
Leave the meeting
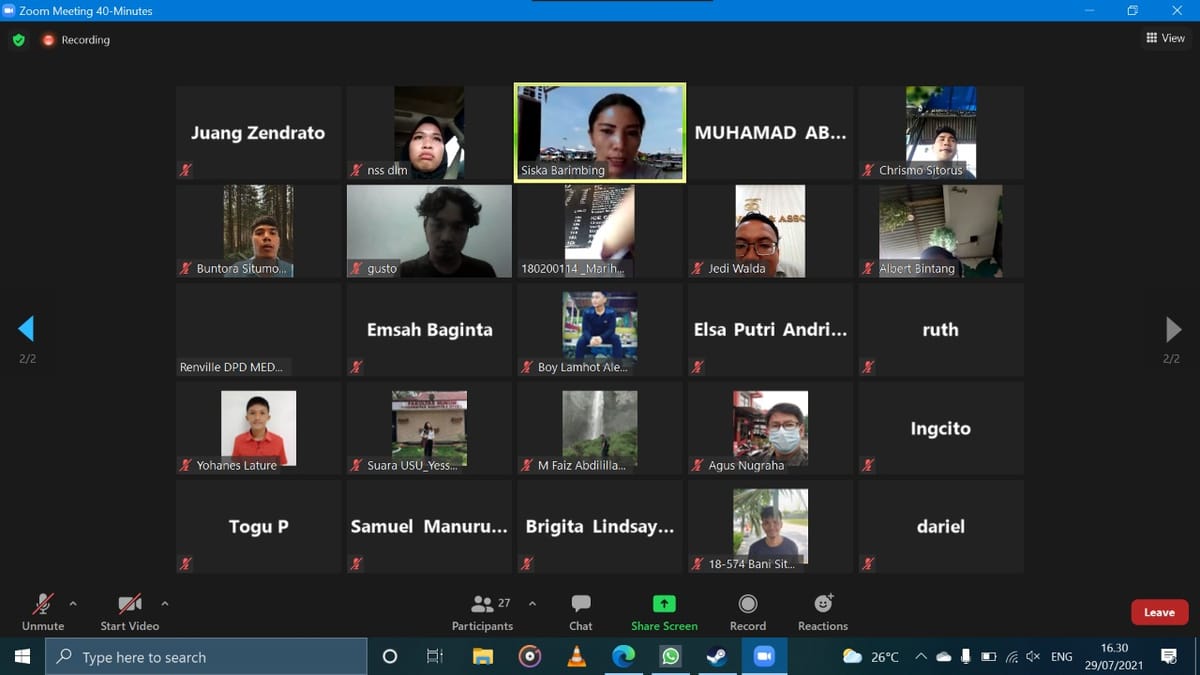coord(1159,612)
